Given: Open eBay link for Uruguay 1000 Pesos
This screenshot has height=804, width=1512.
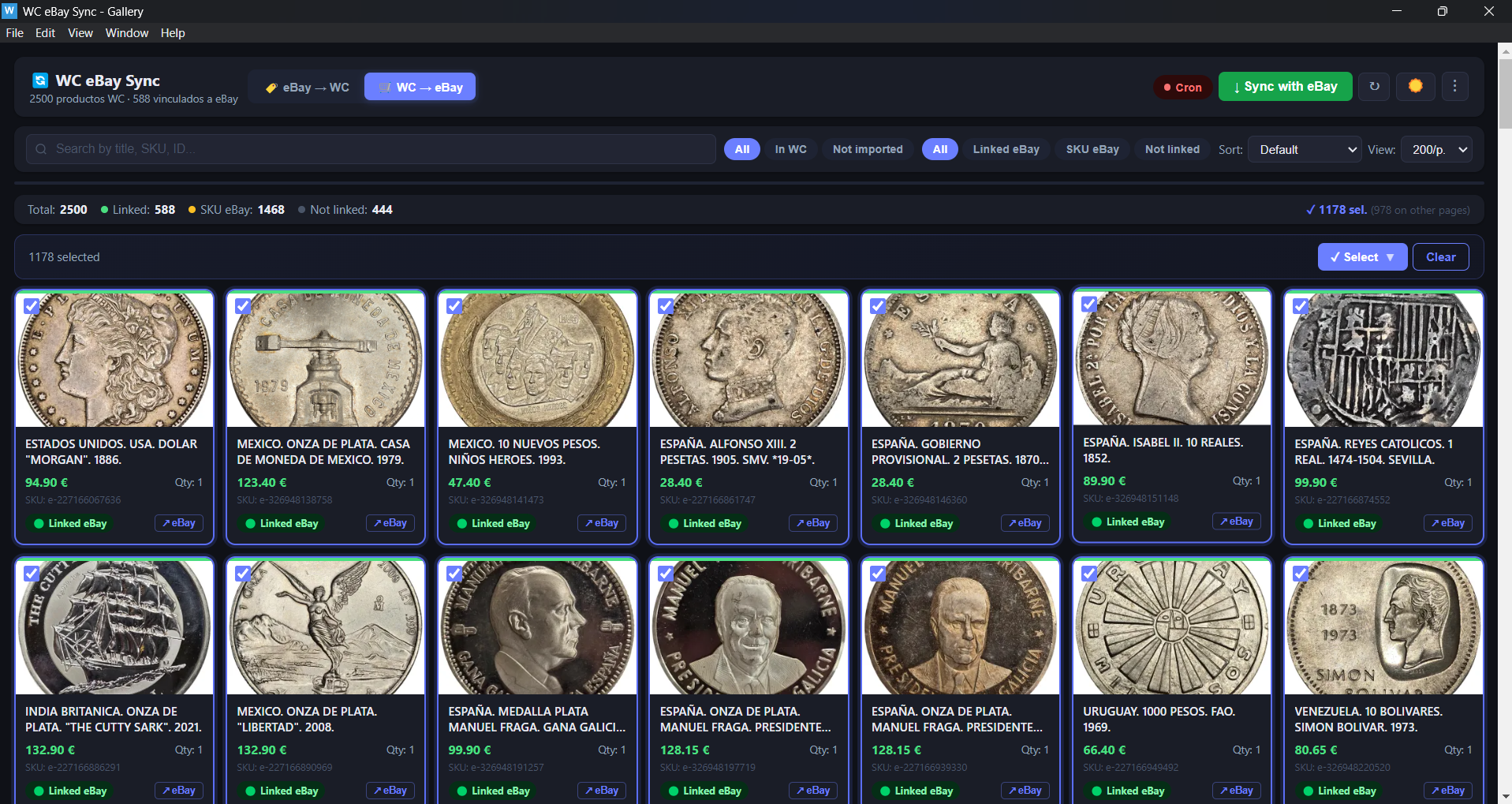Looking at the screenshot, I should pyautogui.click(x=1236, y=791).
